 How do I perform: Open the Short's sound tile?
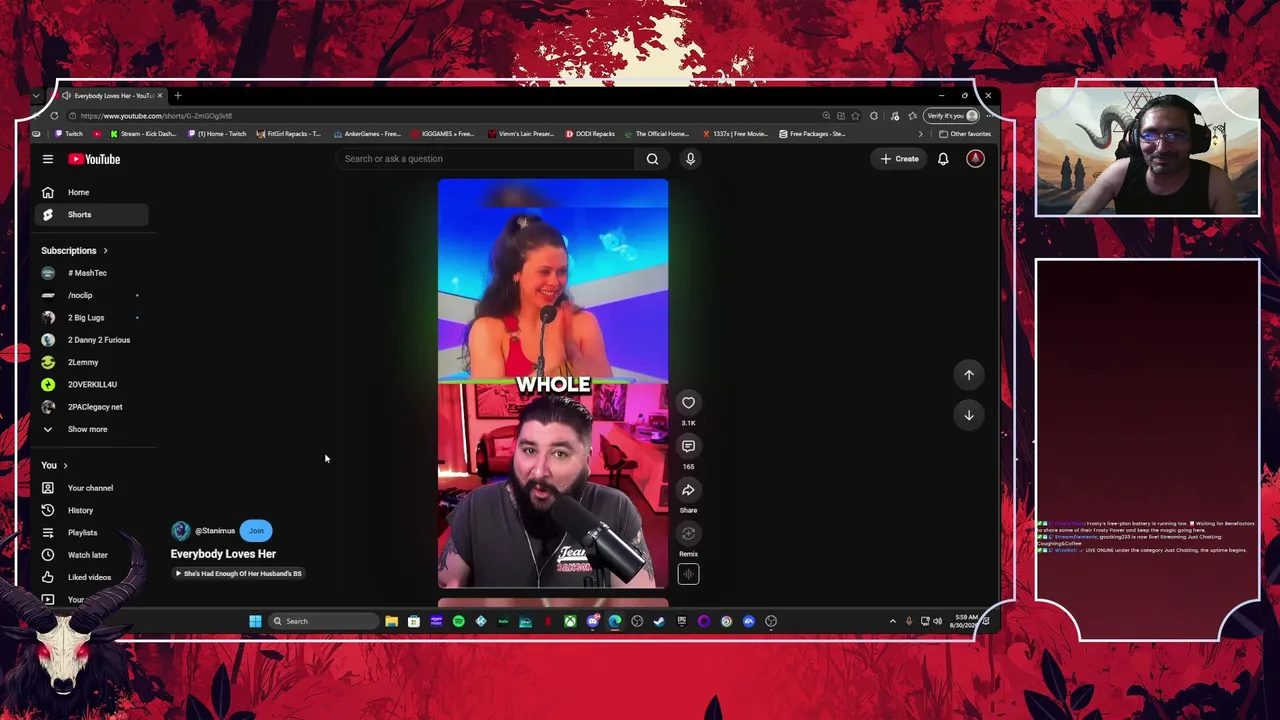point(688,574)
